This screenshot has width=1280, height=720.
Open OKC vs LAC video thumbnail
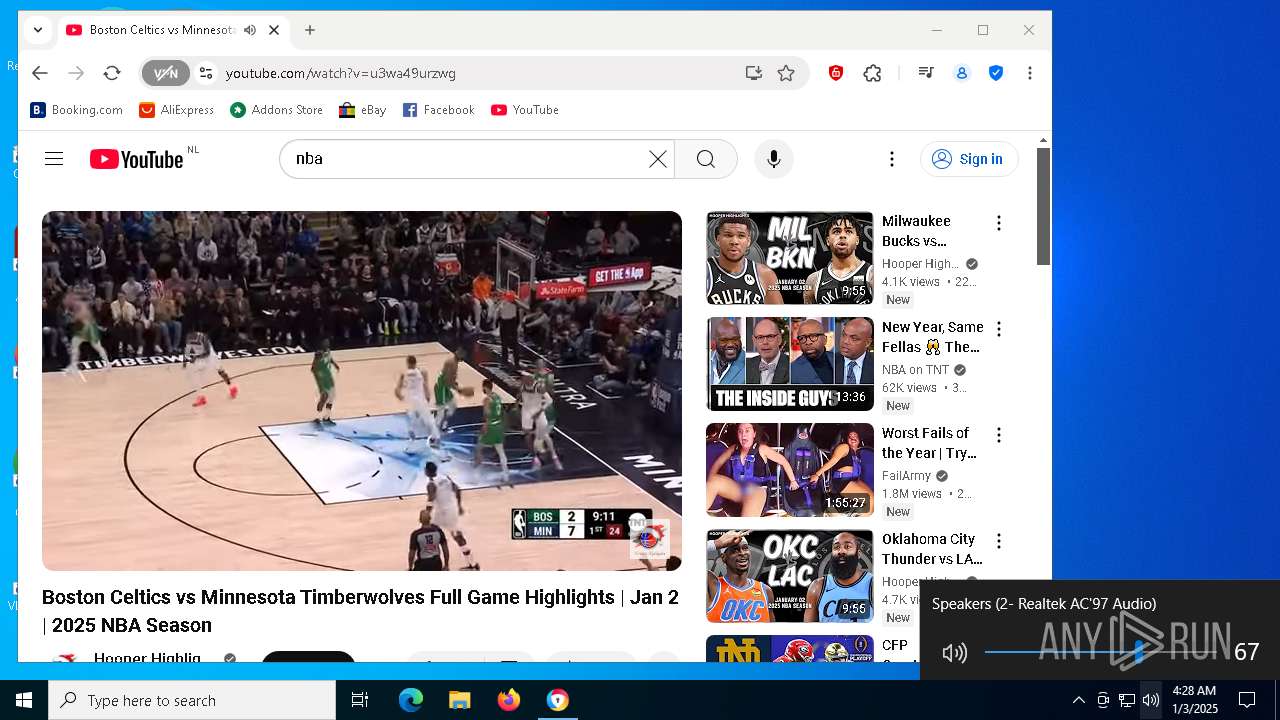790,576
